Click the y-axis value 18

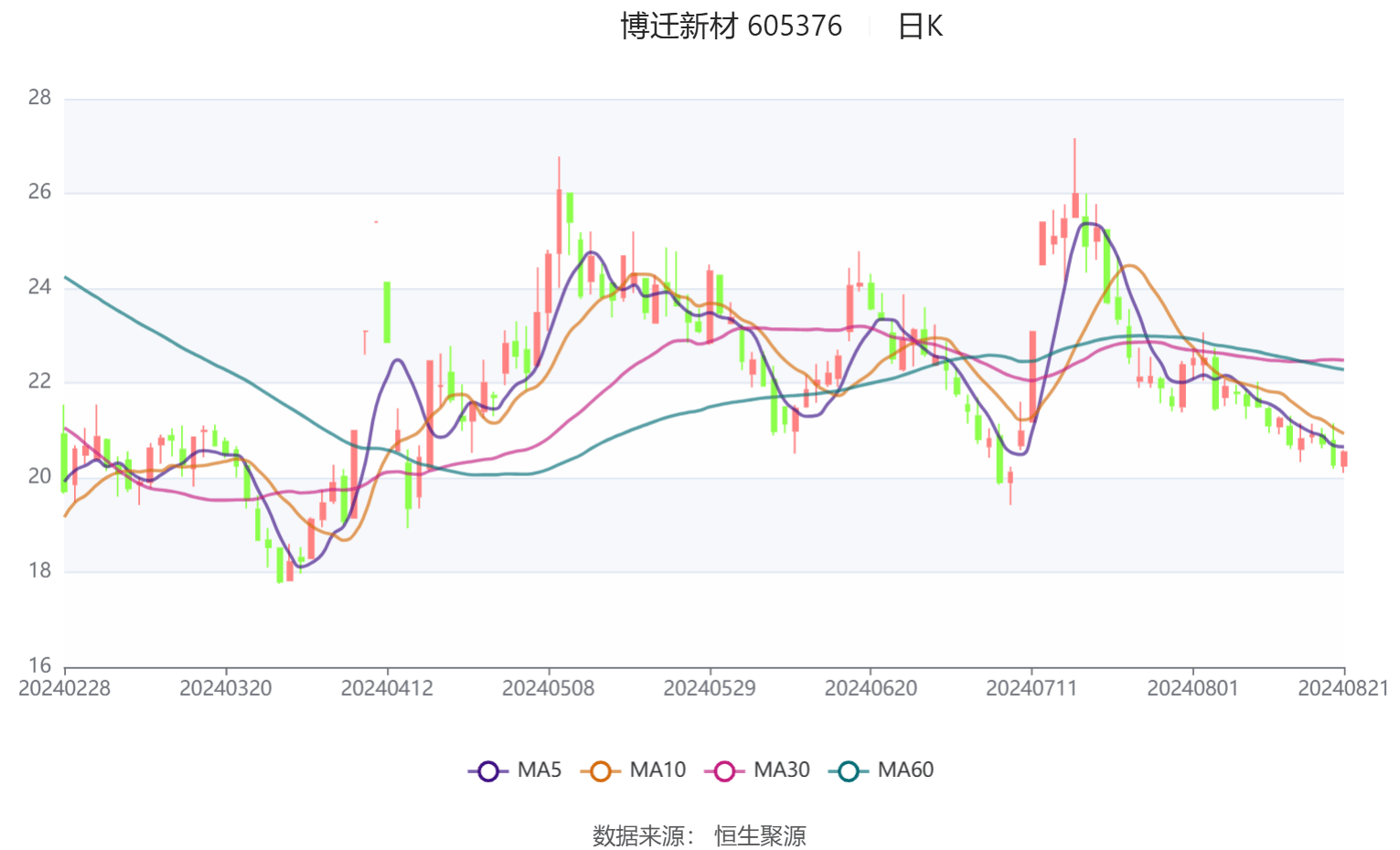coord(39,570)
